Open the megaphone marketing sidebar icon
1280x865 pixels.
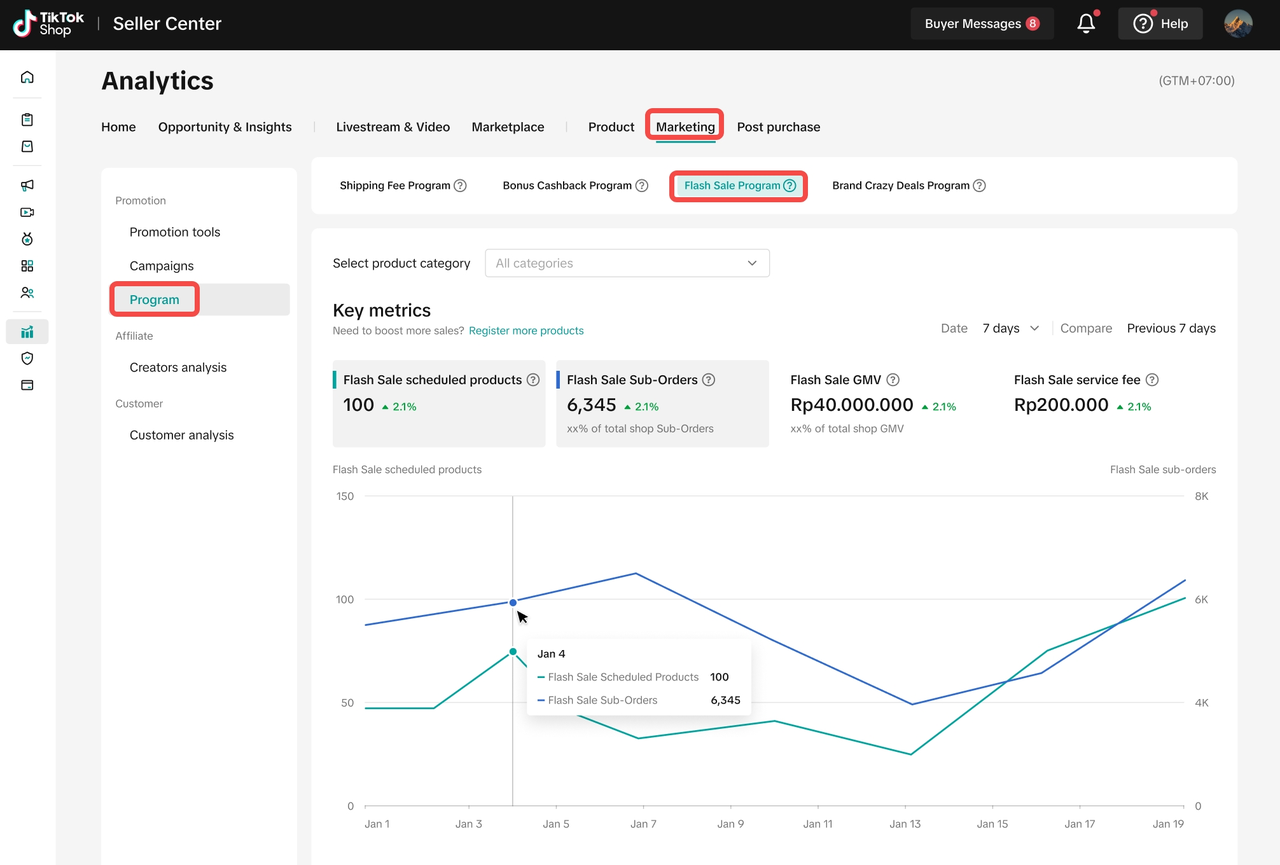27,185
